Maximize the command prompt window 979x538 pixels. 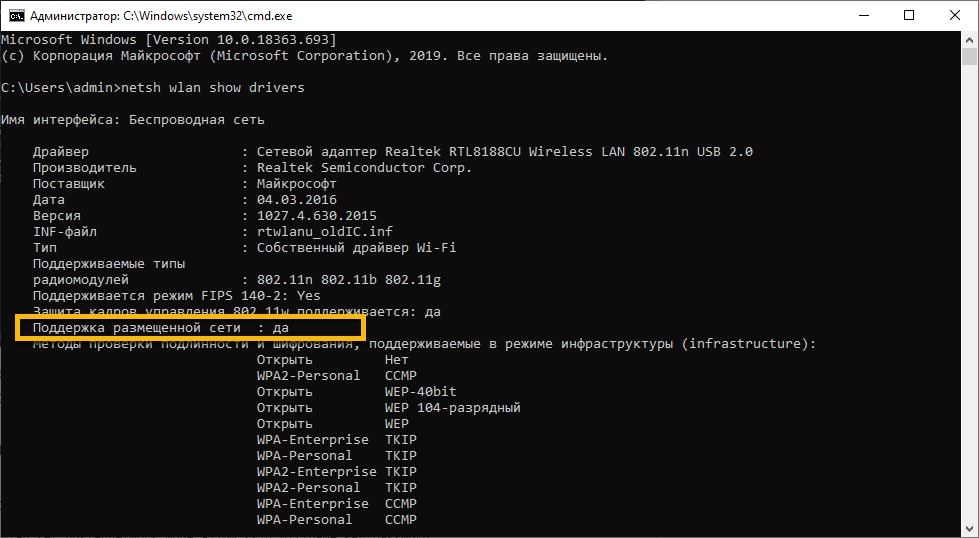click(x=909, y=15)
